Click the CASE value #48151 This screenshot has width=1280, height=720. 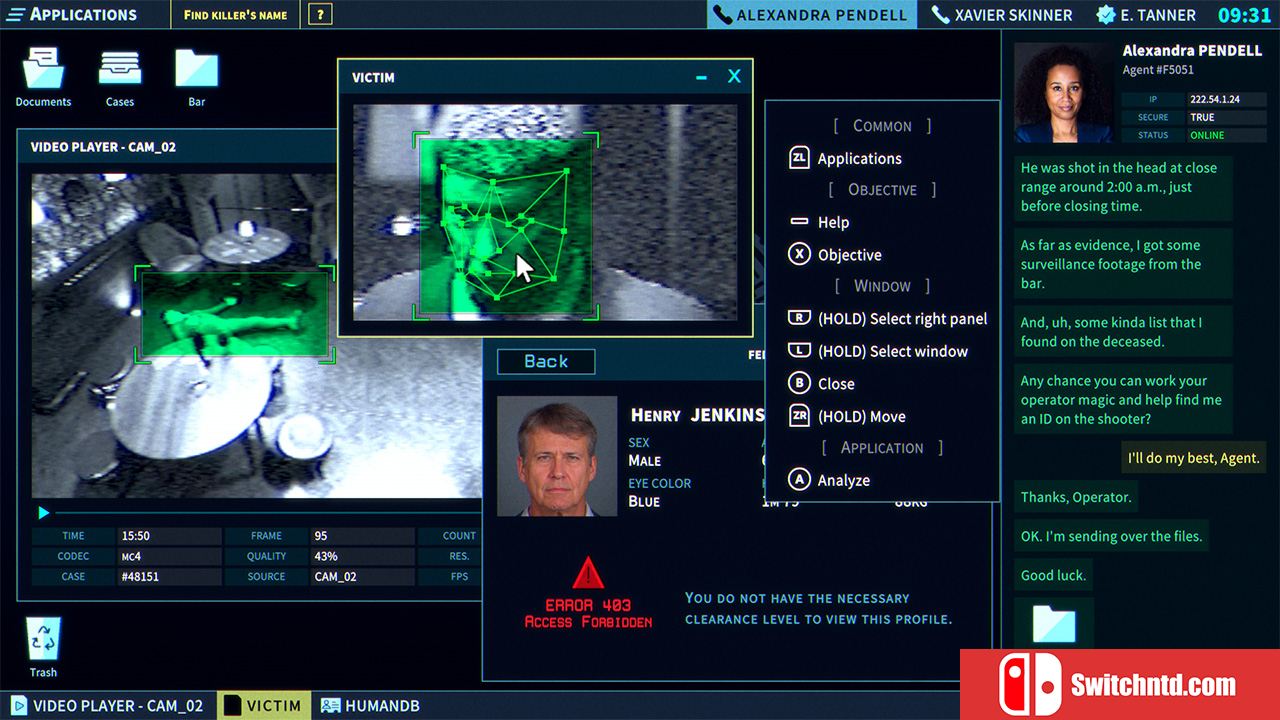(169, 576)
